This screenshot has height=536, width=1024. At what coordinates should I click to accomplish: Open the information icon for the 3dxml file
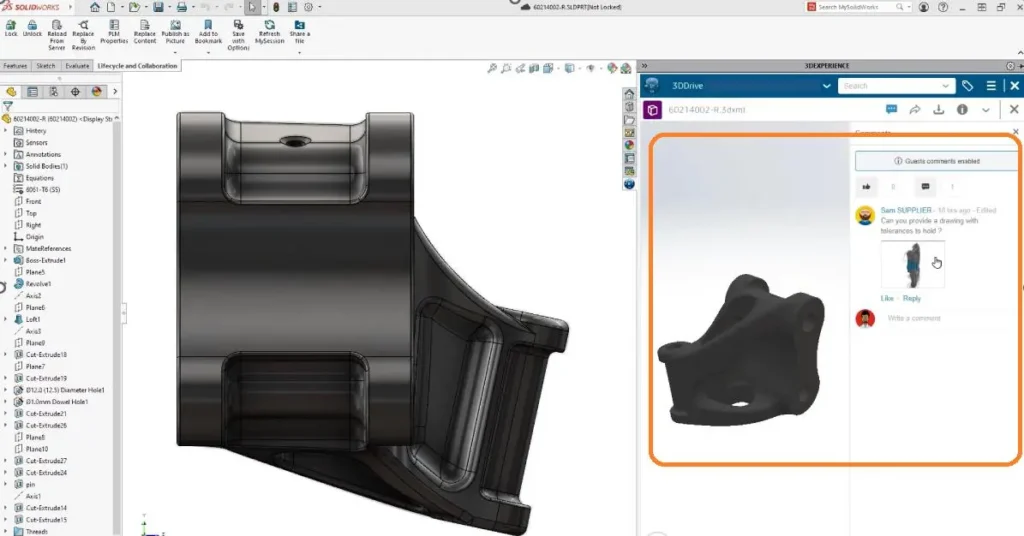(x=963, y=110)
